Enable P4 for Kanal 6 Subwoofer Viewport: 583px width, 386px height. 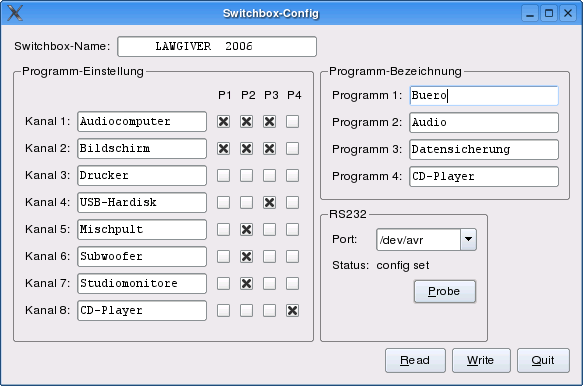(293, 257)
